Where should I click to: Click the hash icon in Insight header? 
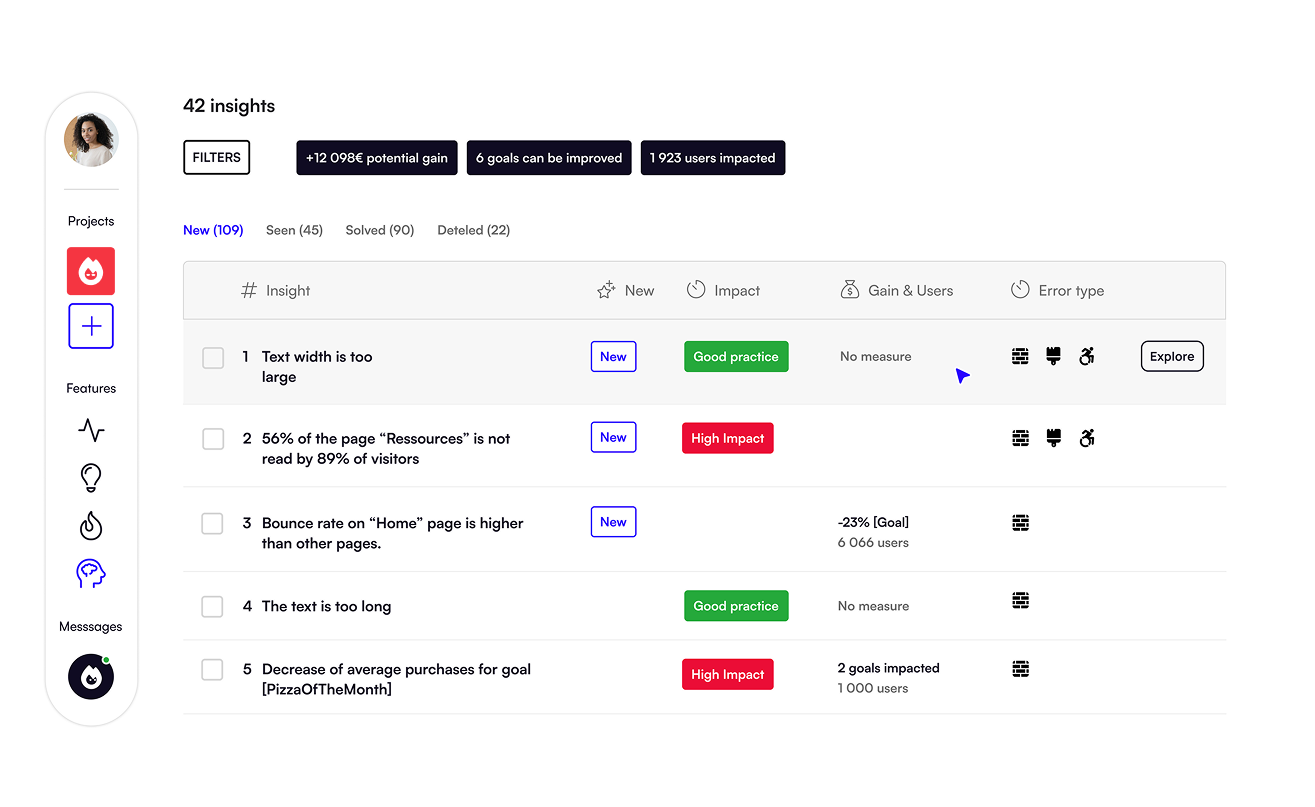click(x=249, y=290)
